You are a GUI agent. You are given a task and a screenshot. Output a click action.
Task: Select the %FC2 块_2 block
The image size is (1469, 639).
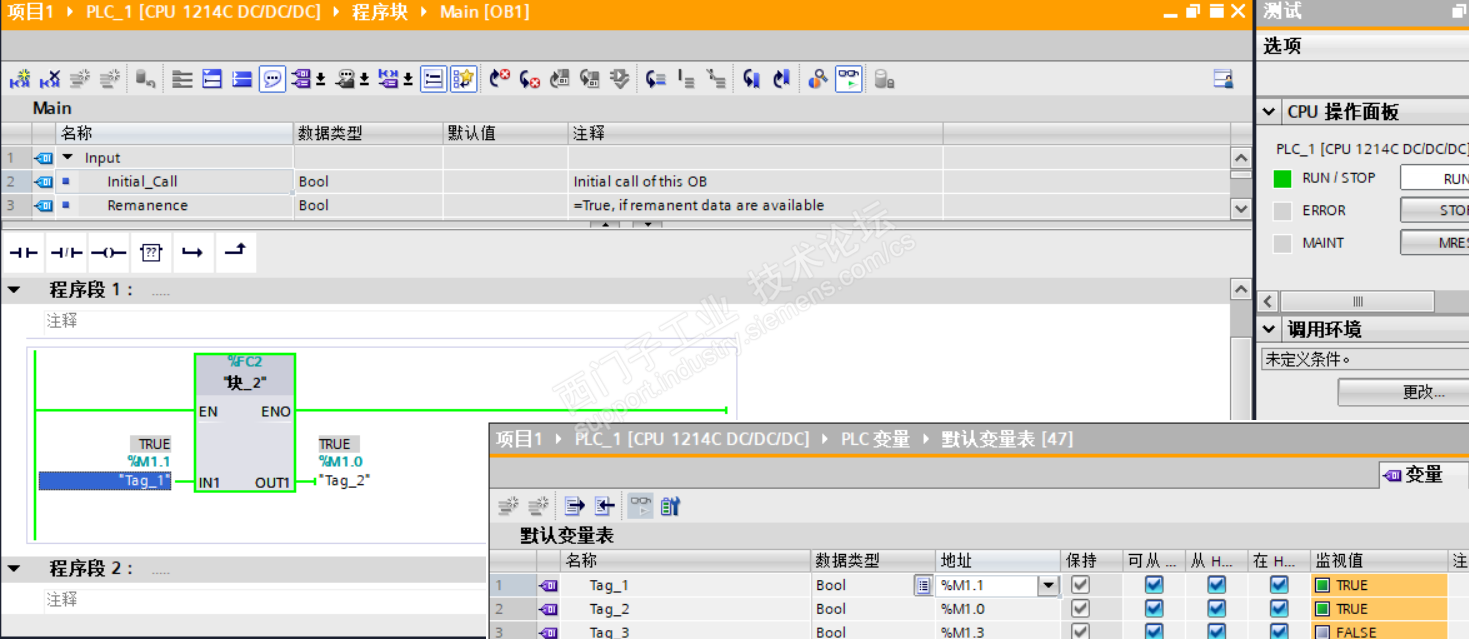[x=245, y=423]
